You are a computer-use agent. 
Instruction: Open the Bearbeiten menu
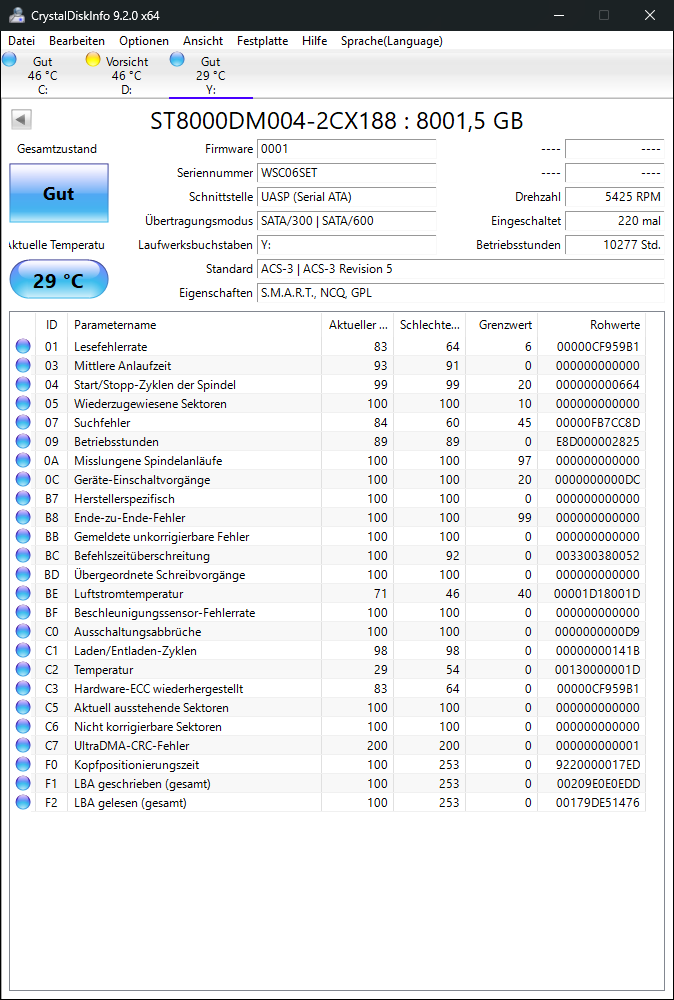point(77,41)
